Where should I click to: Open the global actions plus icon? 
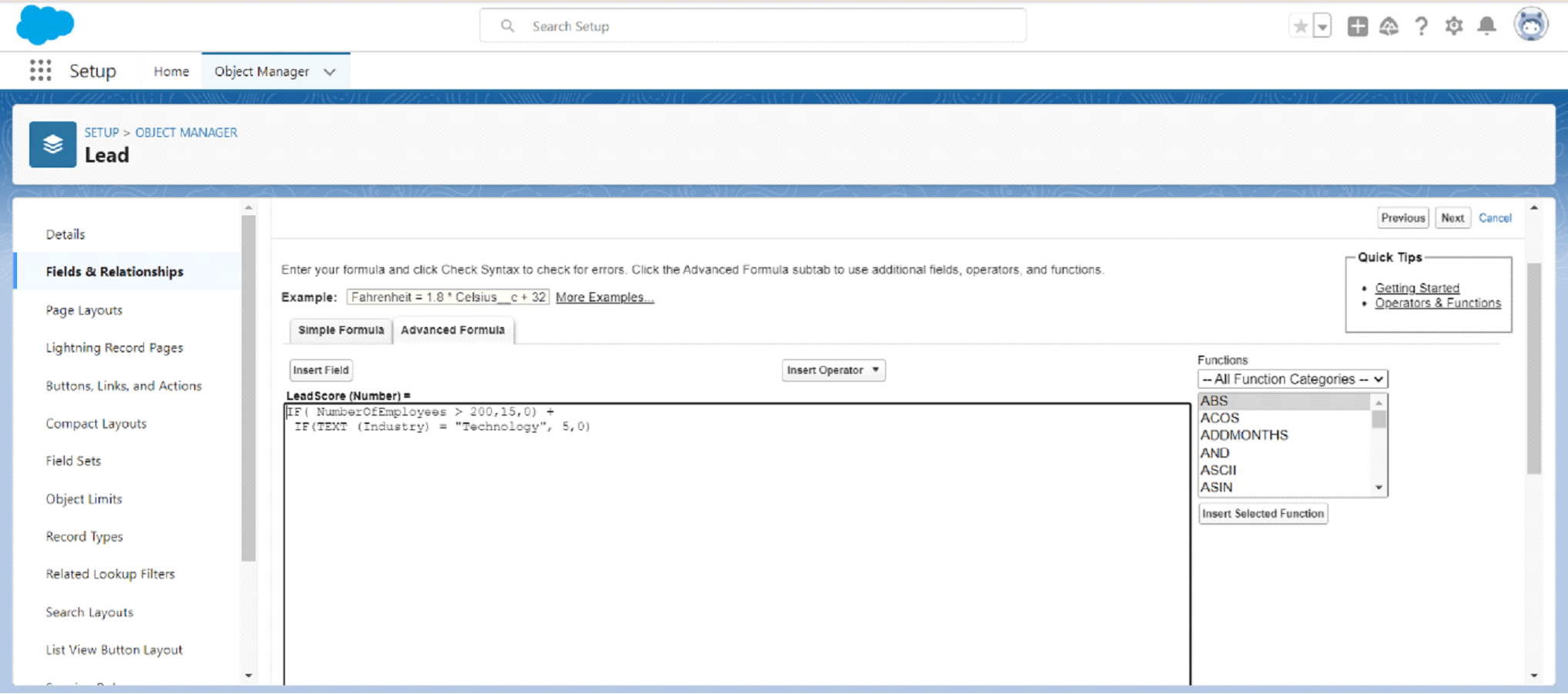(1357, 26)
